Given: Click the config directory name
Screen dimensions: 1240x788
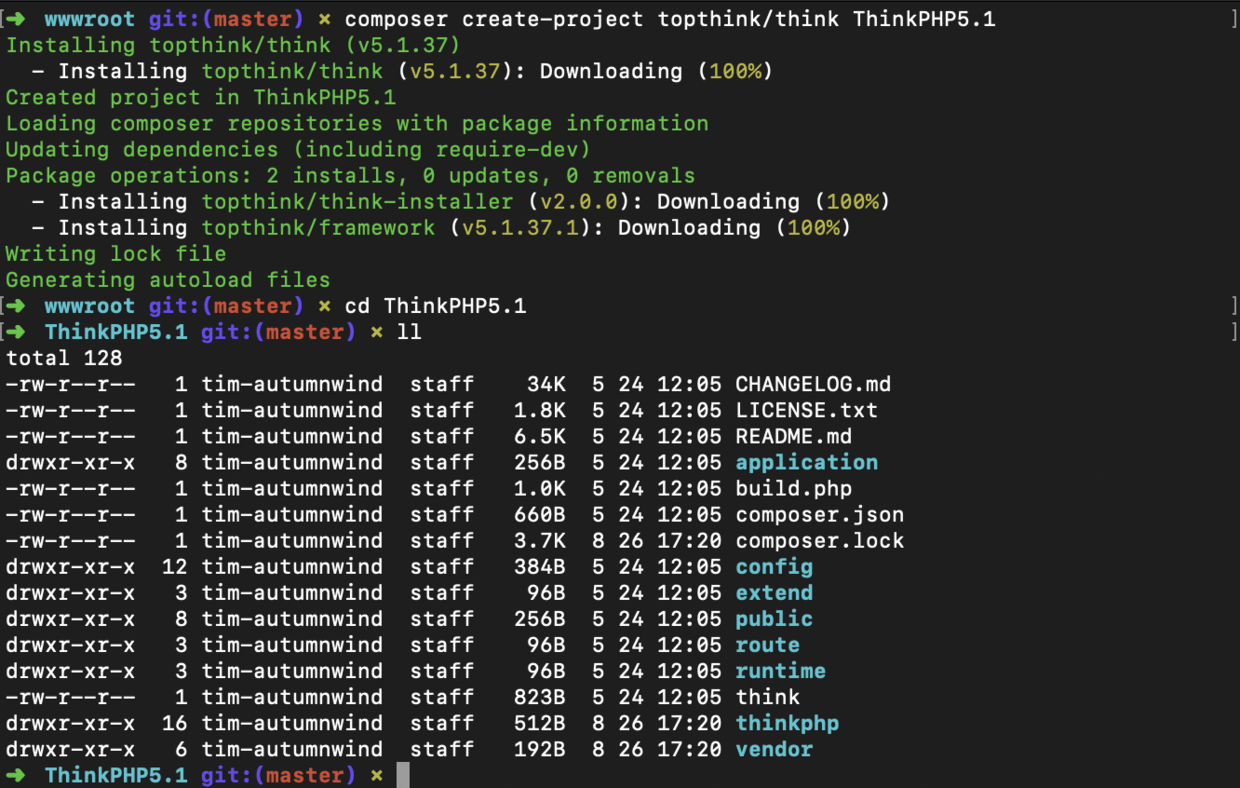Looking at the screenshot, I should [x=774, y=566].
